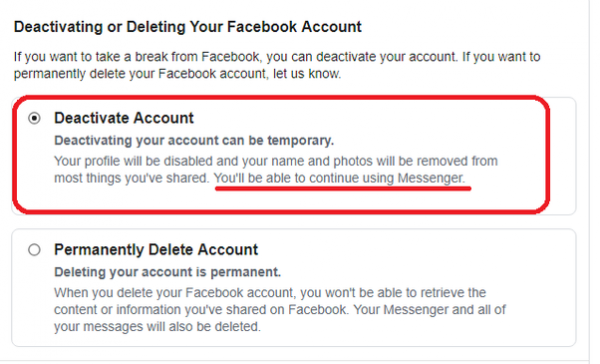
Task: Select the Permanently Delete Account radio button
Action: (34, 250)
